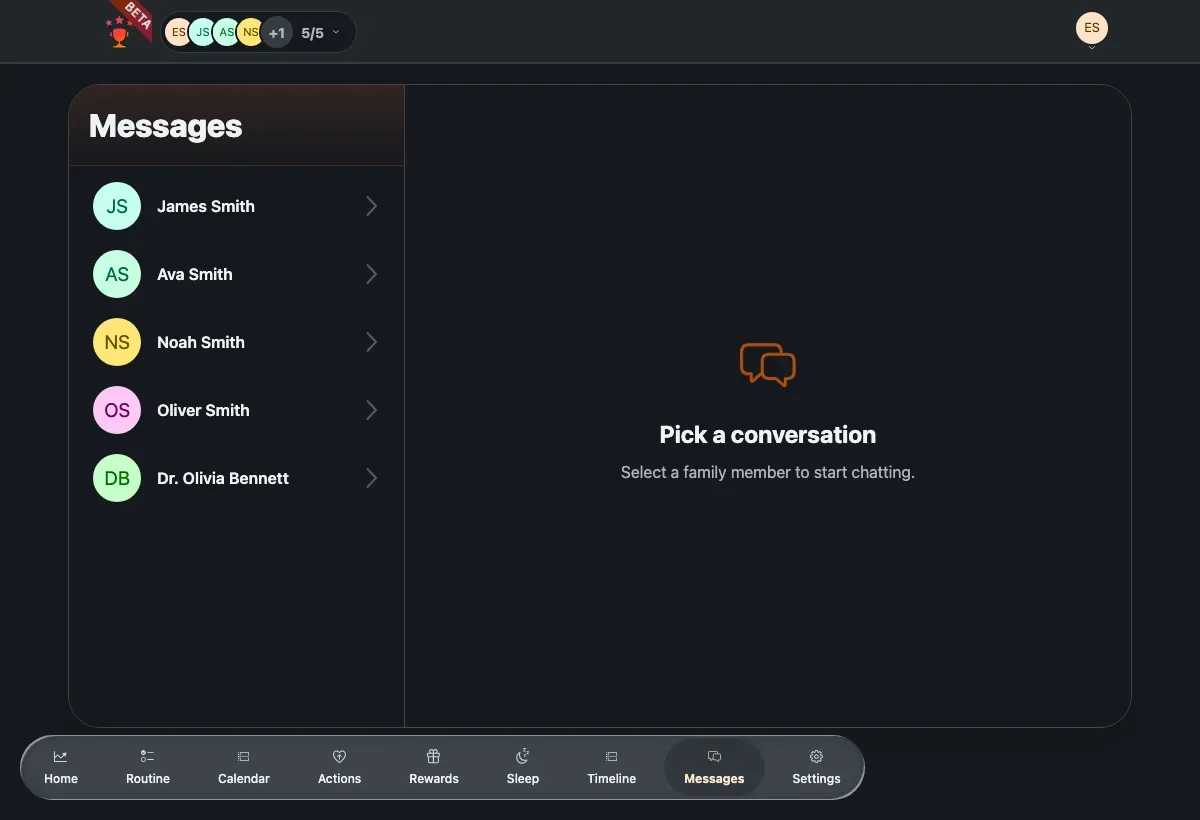Switch to the Sleep tab label
Viewport: 1200px width, 820px height.
[523, 779]
